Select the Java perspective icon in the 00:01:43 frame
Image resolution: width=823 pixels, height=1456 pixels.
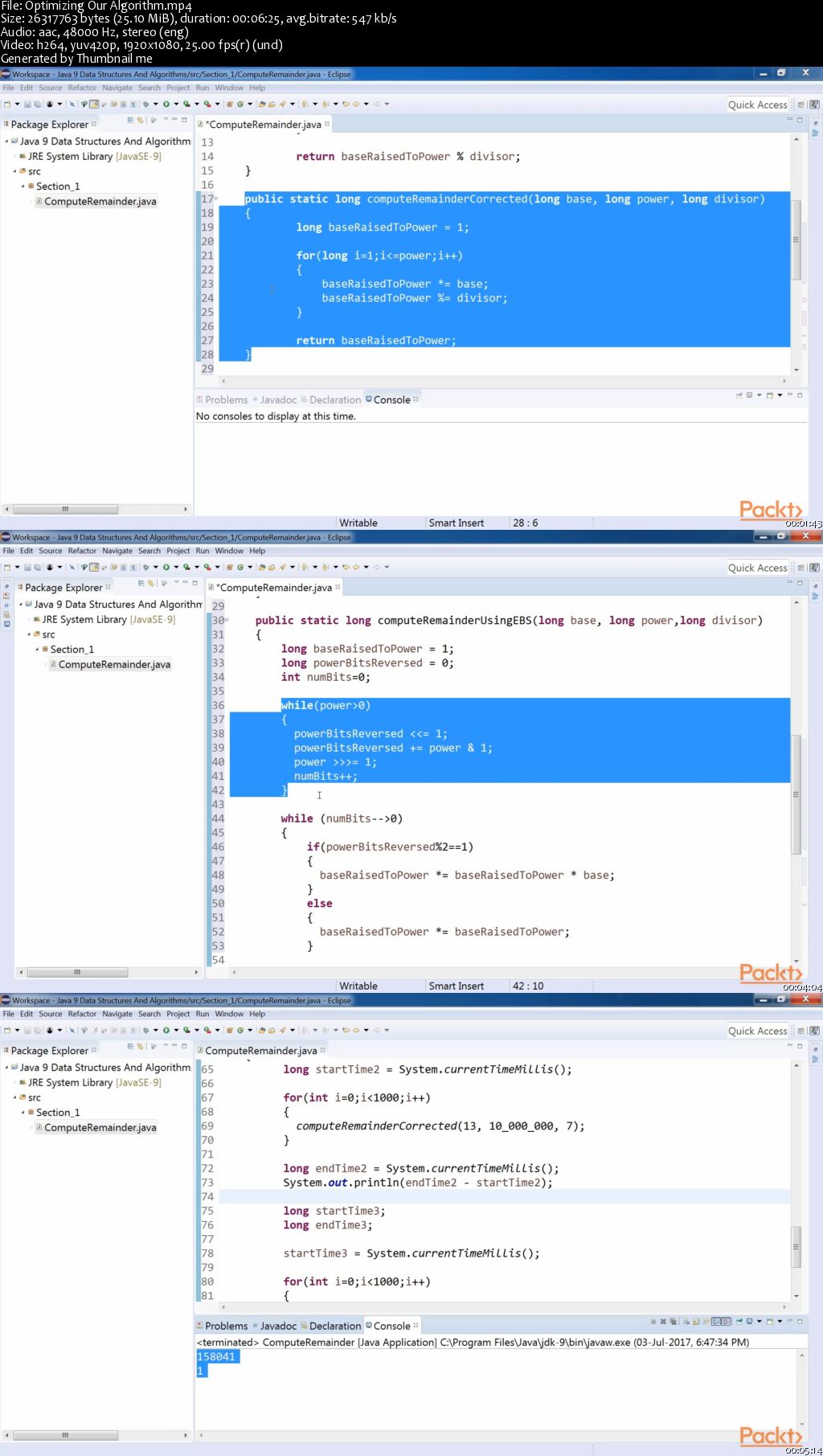pyautogui.click(x=814, y=105)
